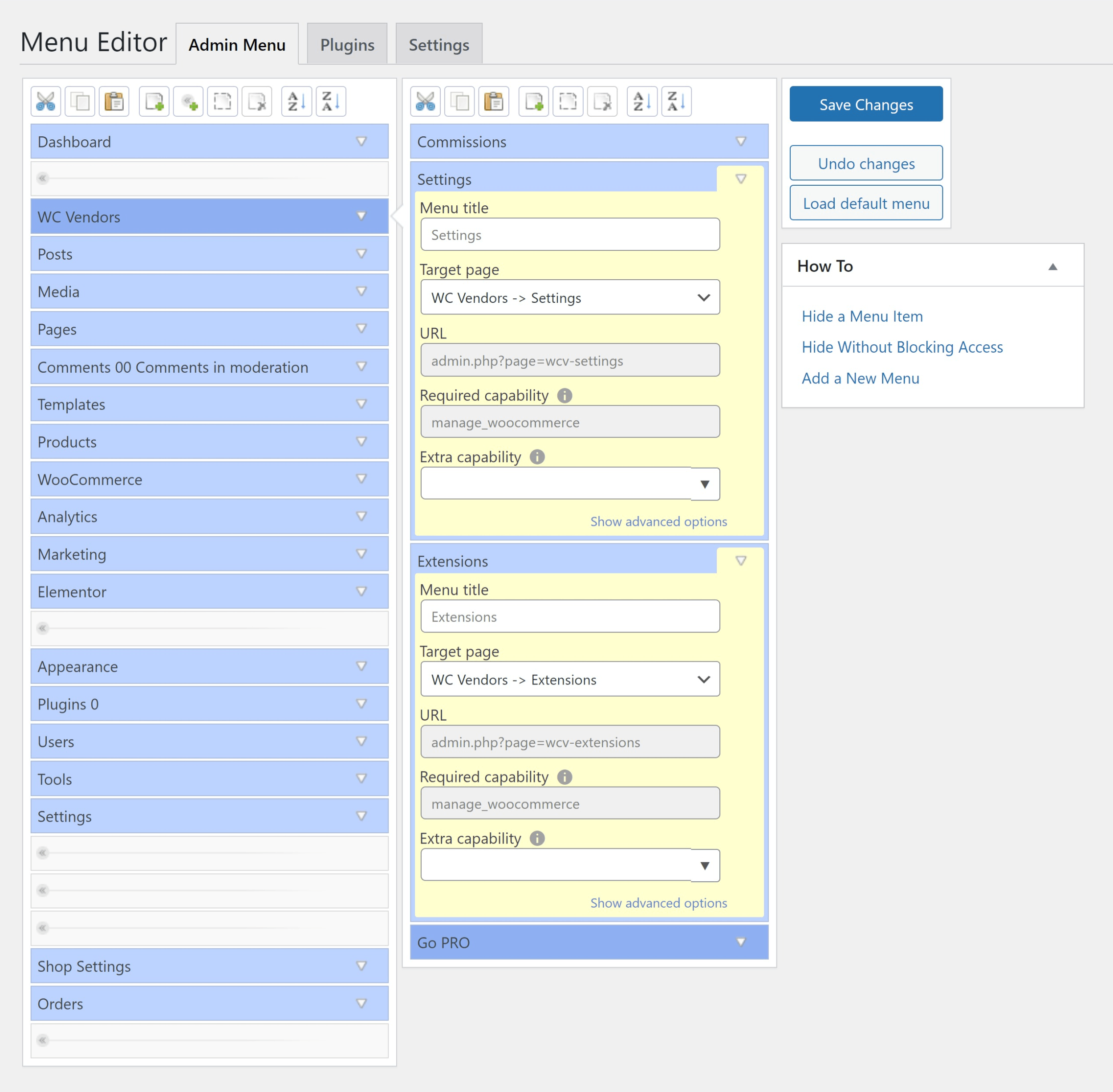Click the Sort ascending A-Z icon in the left toolbar
The image size is (1113, 1092).
pyautogui.click(x=297, y=102)
